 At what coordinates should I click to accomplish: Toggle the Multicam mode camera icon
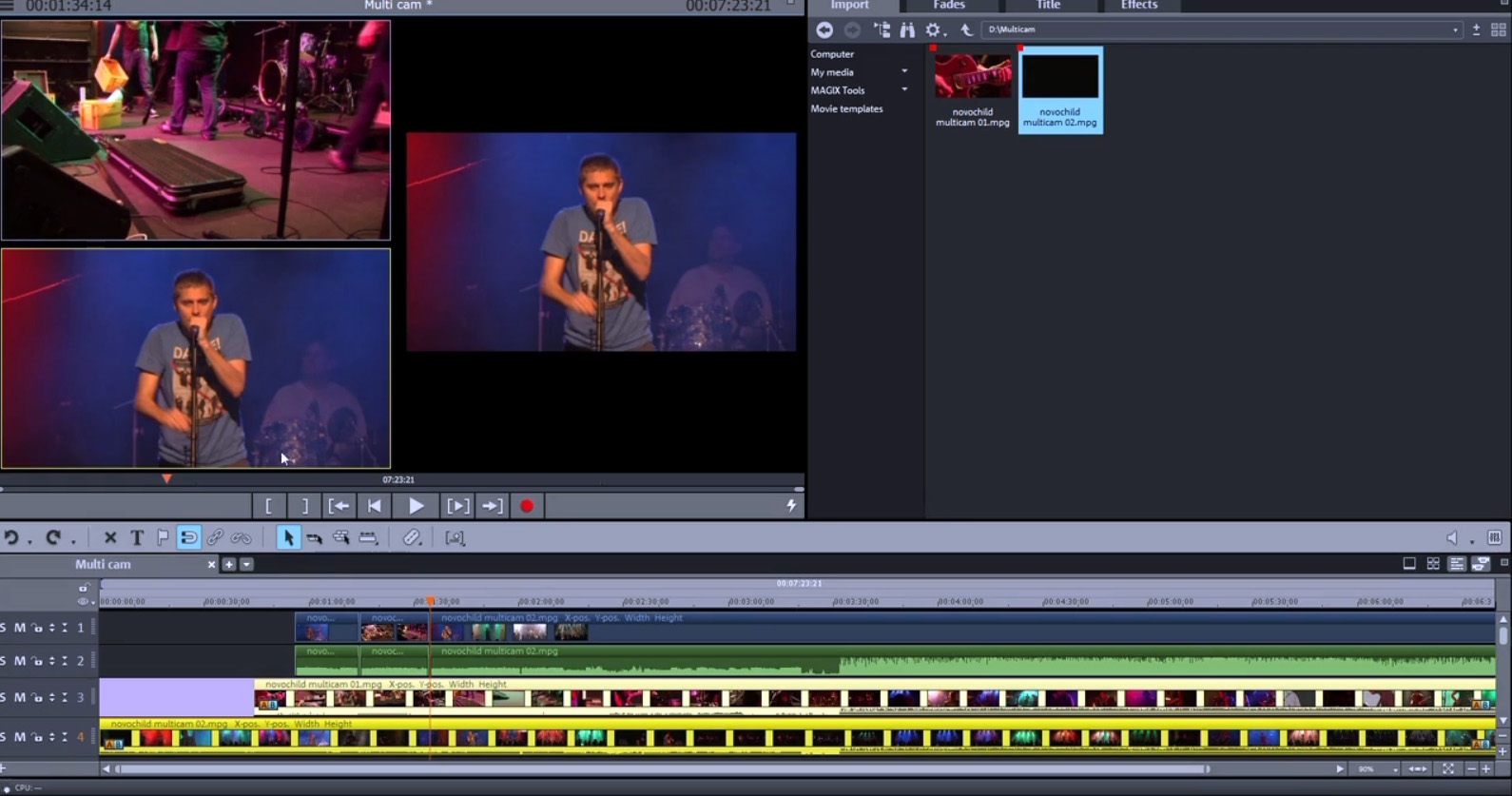click(x=1481, y=565)
